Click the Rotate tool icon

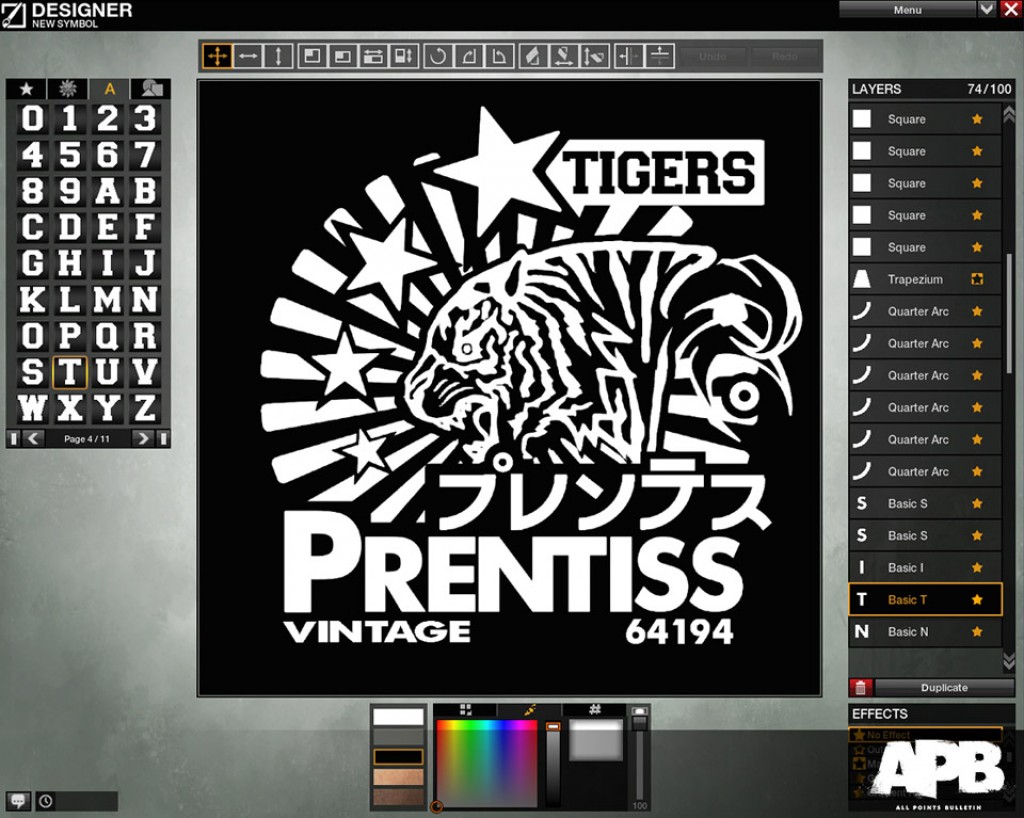click(x=436, y=56)
